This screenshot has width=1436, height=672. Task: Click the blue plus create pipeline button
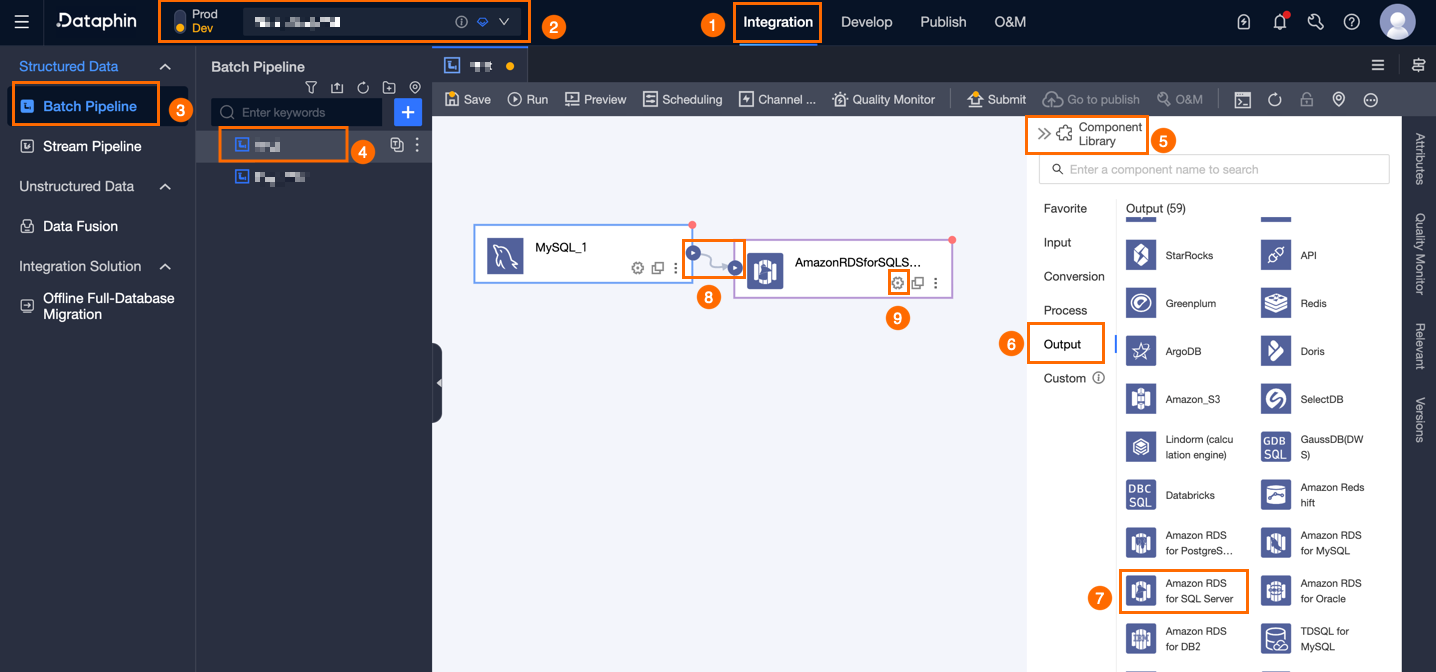coord(408,112)
